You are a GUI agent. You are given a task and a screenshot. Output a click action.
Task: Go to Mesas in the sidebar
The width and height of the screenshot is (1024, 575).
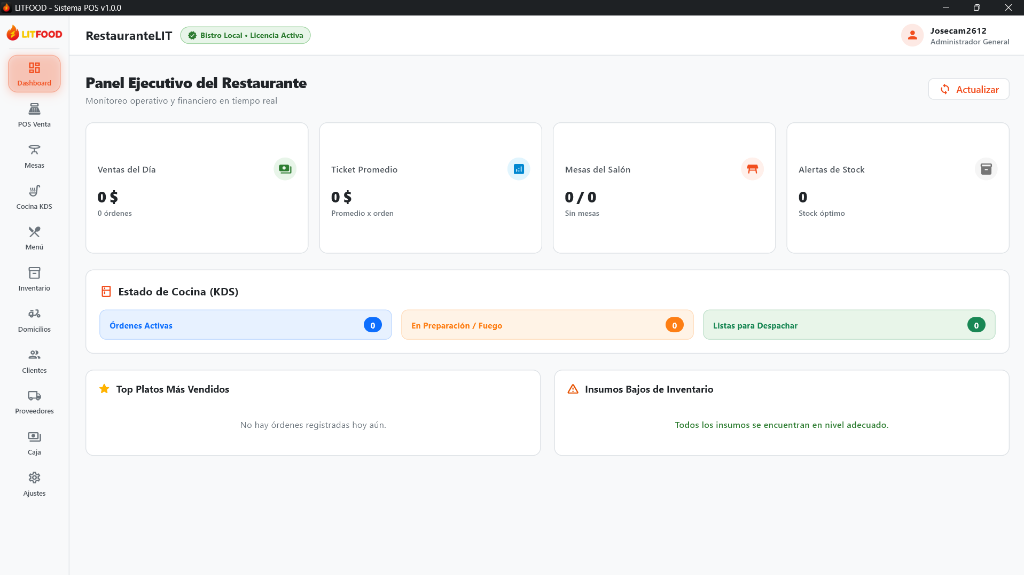[x=34, y=156]
